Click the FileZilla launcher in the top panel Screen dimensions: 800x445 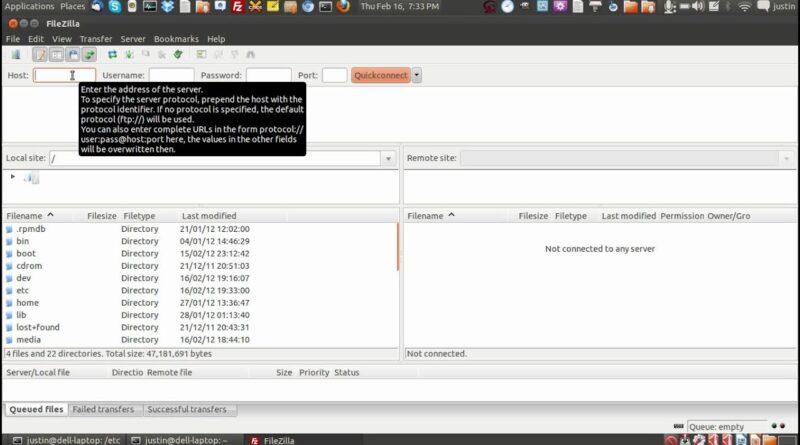tap(237, 7)
